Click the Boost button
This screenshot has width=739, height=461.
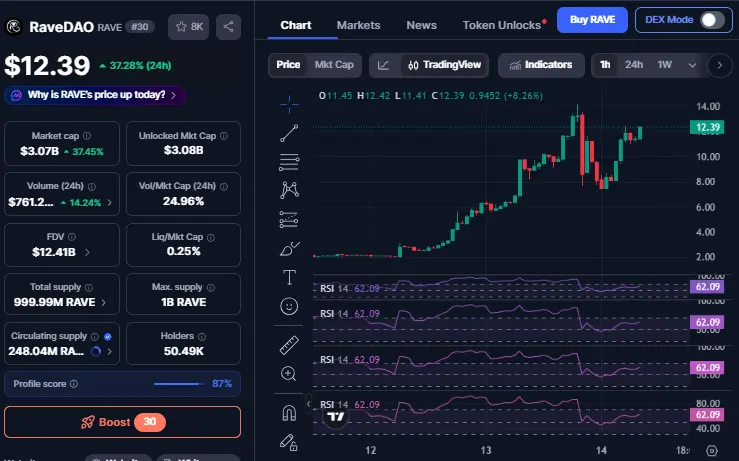[x=123, y=422]
